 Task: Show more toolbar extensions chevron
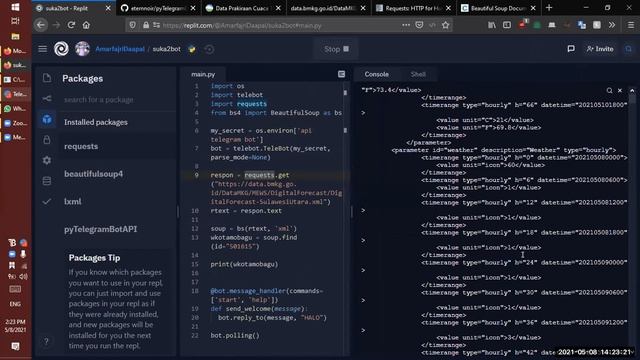(x=611, y=25)
